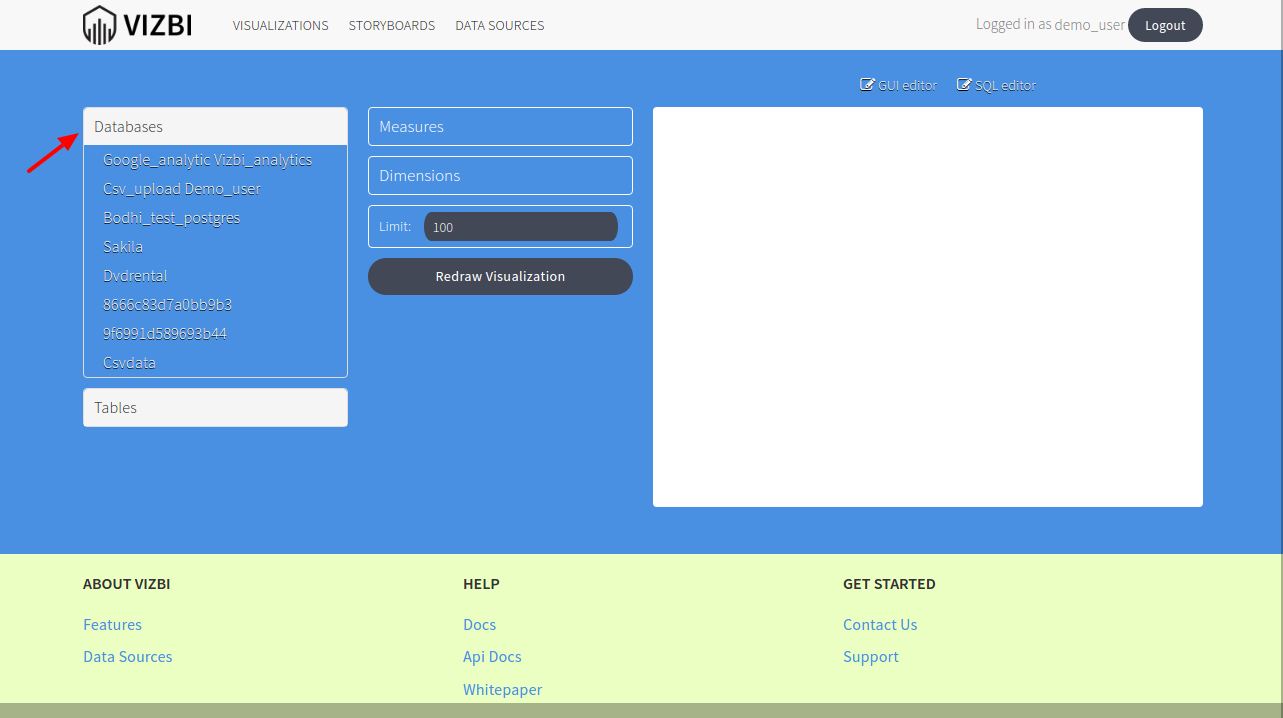This screenshot has width=1283, height=718.
Task: Expand the Measures dropdown
Action: [499, 126]
